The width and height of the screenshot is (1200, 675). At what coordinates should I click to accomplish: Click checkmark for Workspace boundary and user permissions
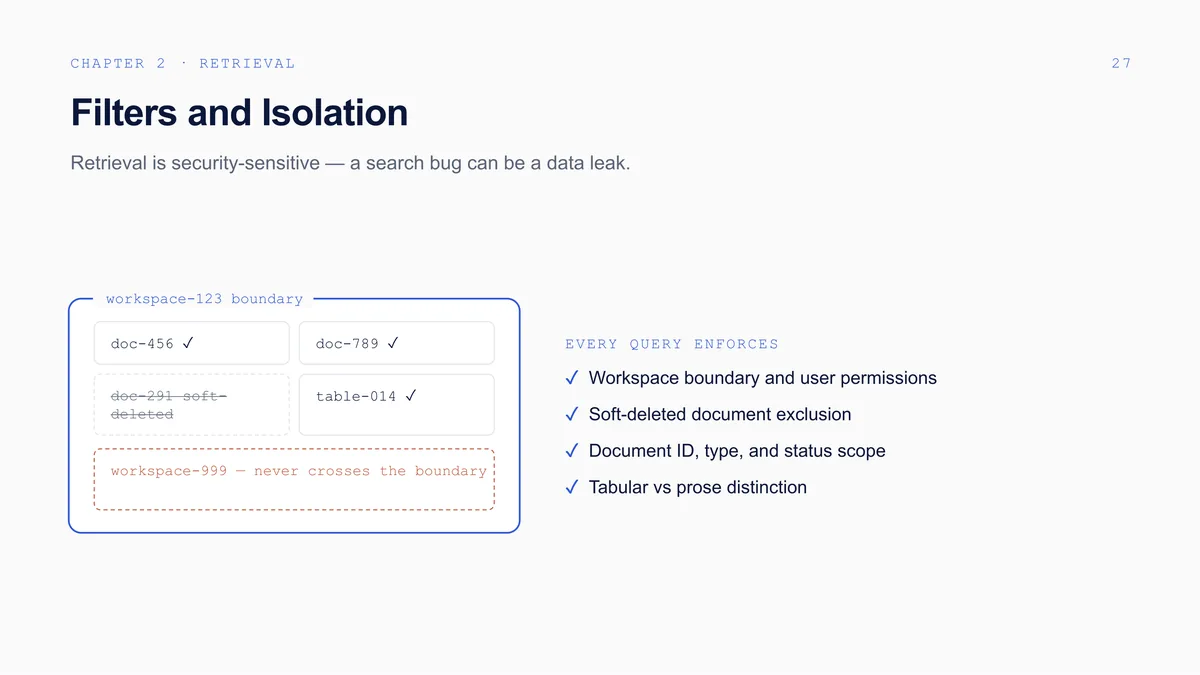coord(571,378)
